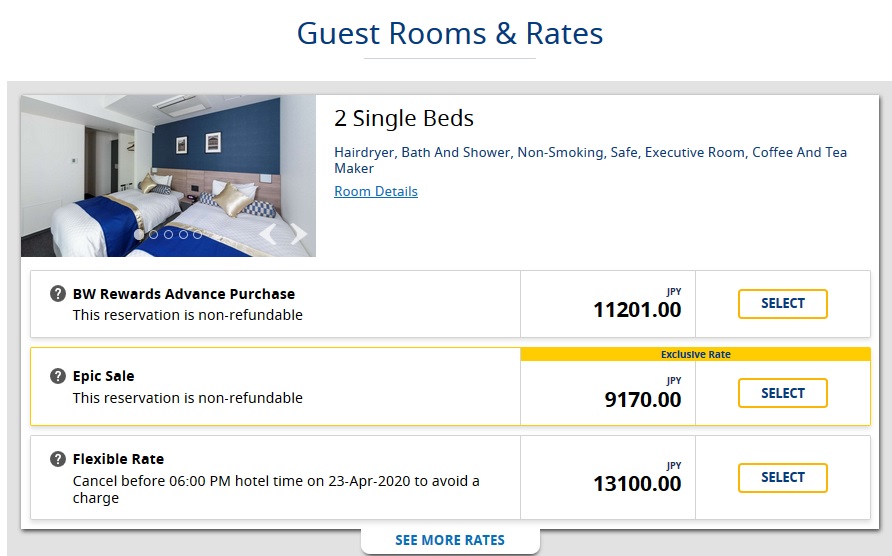Click the 13100.00 Flexible Rate price
Screen dimensions: 892x556
pyautogui.click(x=637, y=484)
